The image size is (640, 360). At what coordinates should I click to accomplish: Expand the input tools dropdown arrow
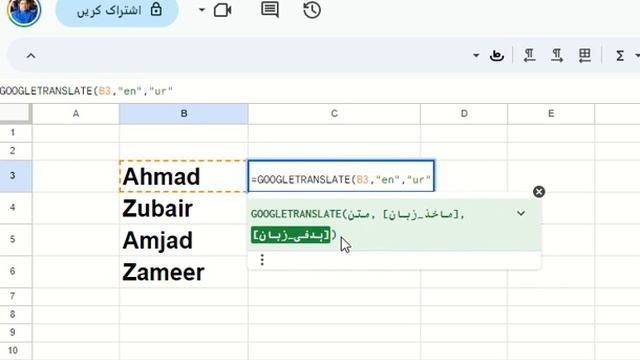tap(476, 56)
